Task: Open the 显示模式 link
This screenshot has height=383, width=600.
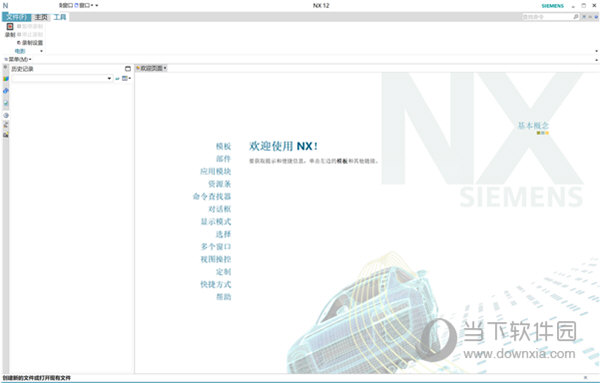Action: (x=215, y=222)
